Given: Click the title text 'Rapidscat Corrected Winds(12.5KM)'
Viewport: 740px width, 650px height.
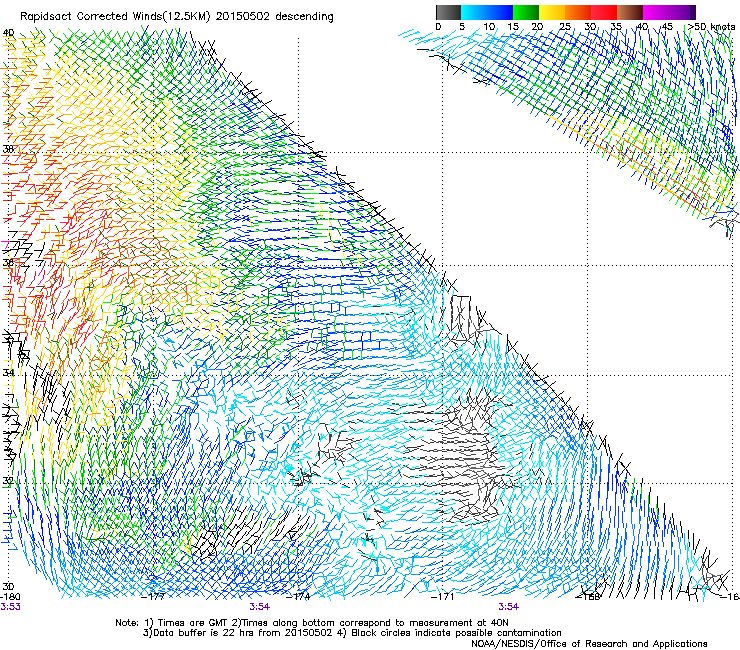Looking at the screenshot, I should 116,17.
